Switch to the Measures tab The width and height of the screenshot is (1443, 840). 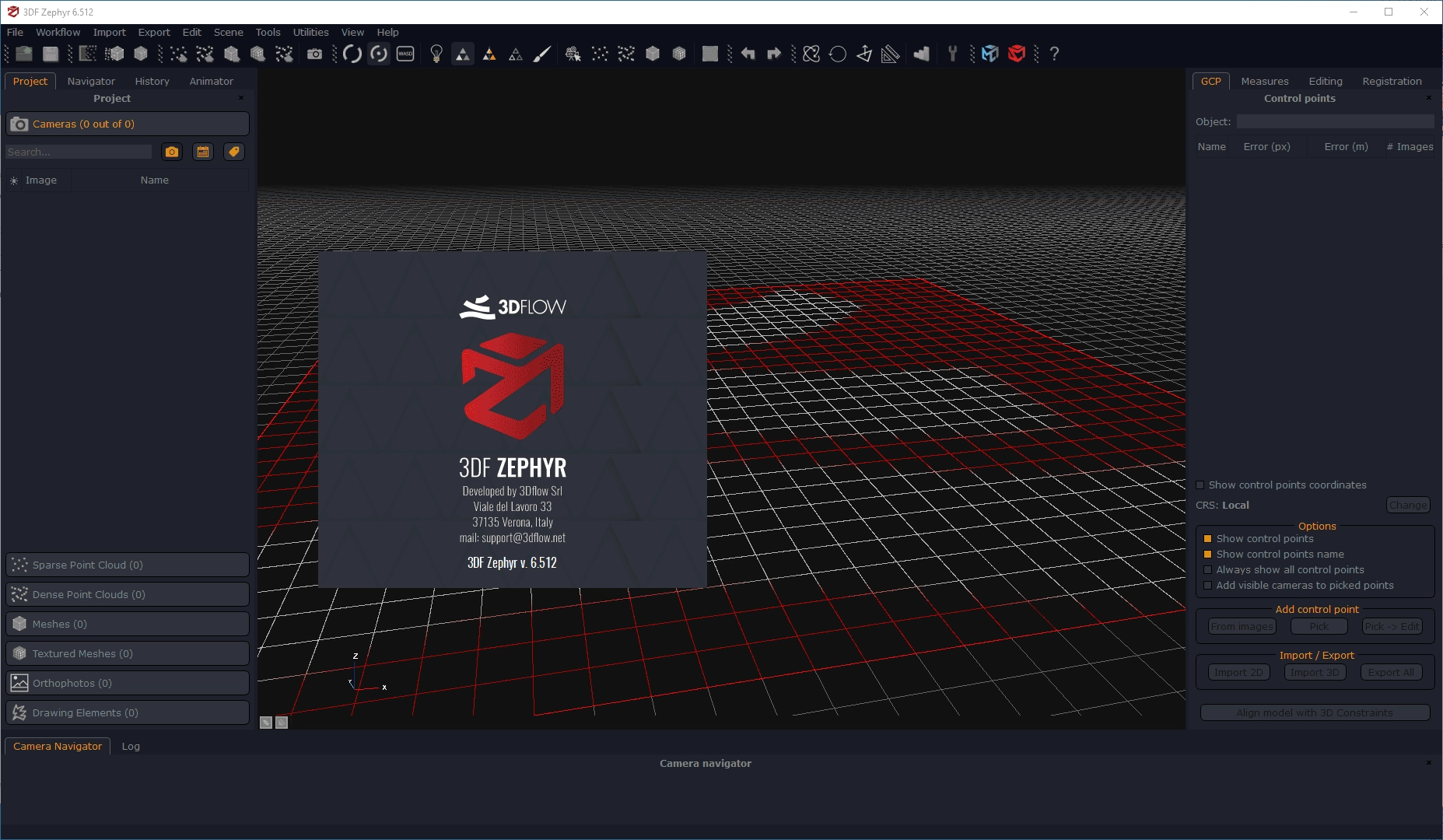1264,81
